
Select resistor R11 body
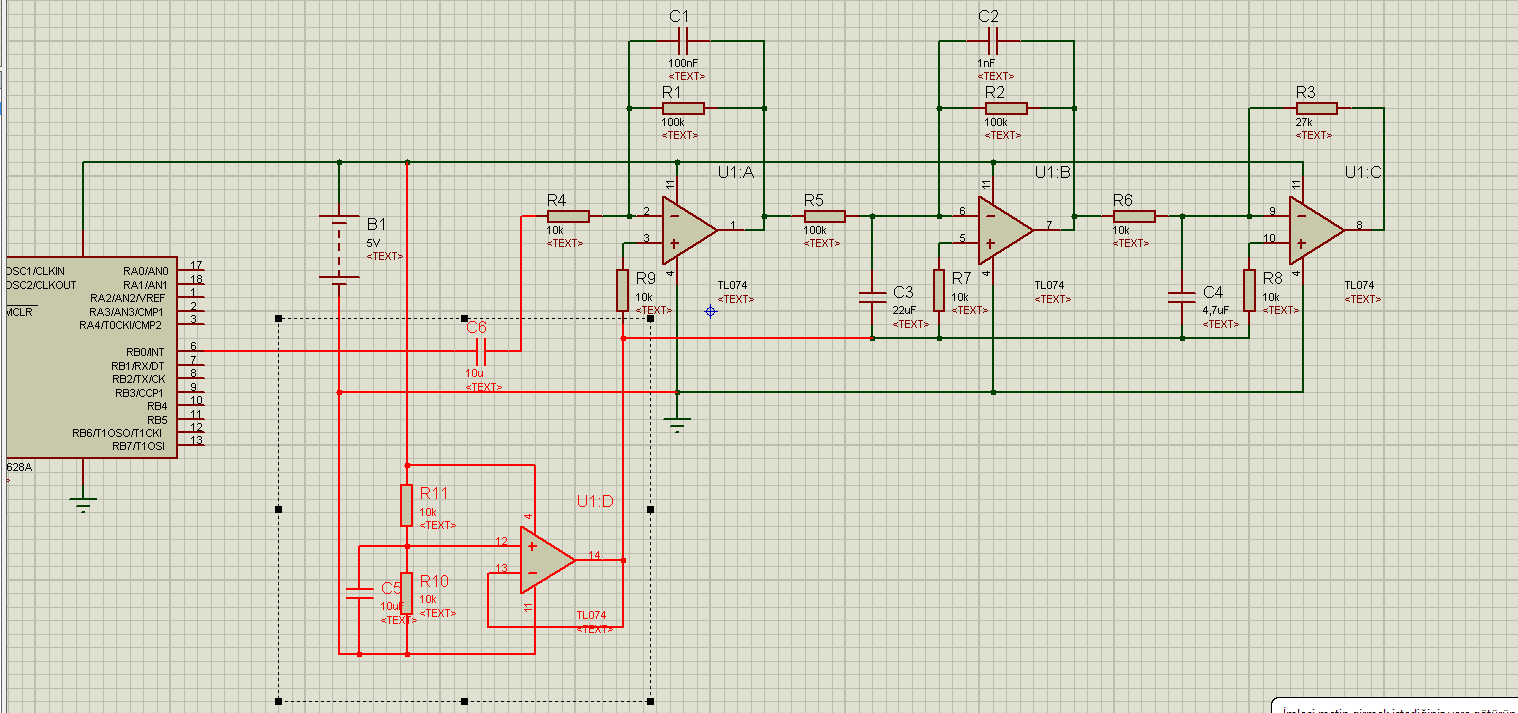(x=407, y=505)
